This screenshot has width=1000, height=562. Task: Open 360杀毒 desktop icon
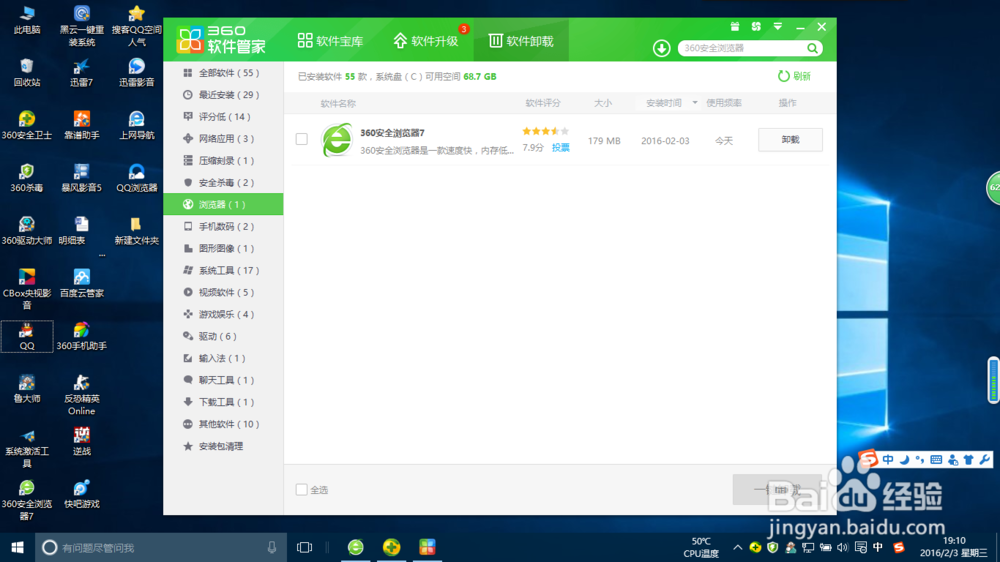(x=27, y=178)
